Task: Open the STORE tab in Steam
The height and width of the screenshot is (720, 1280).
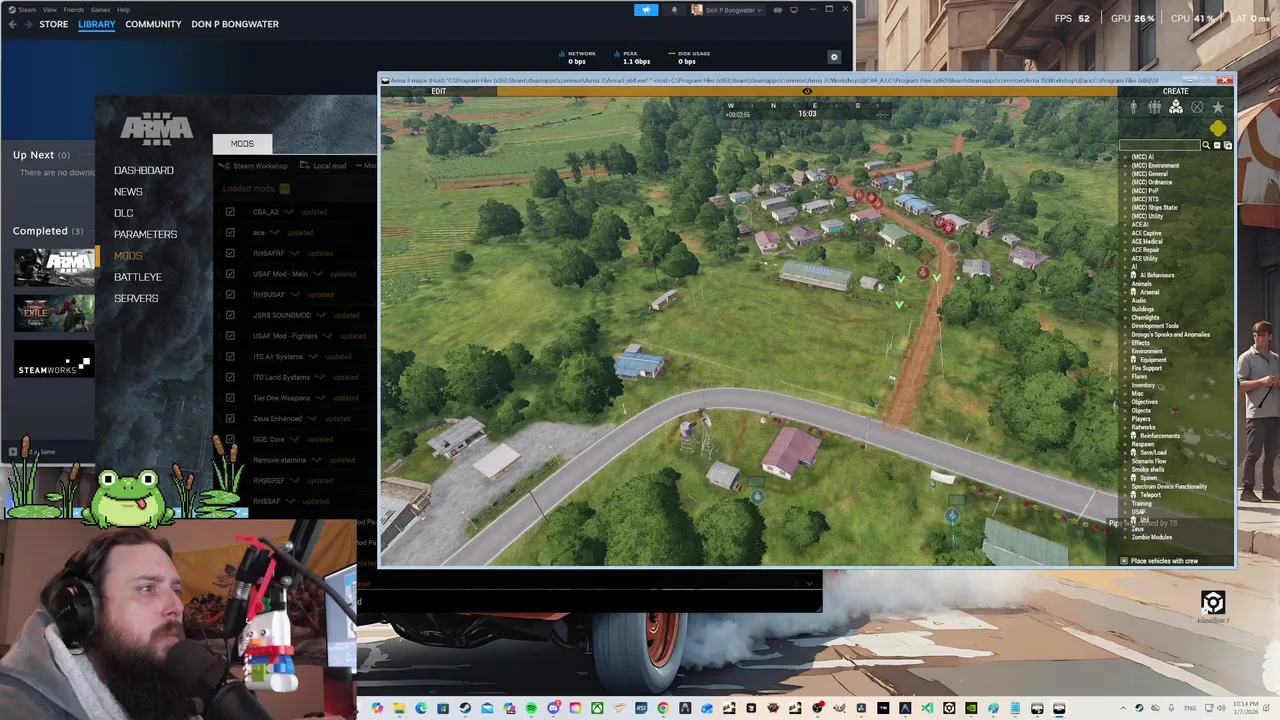Action: tap(54, 24)
